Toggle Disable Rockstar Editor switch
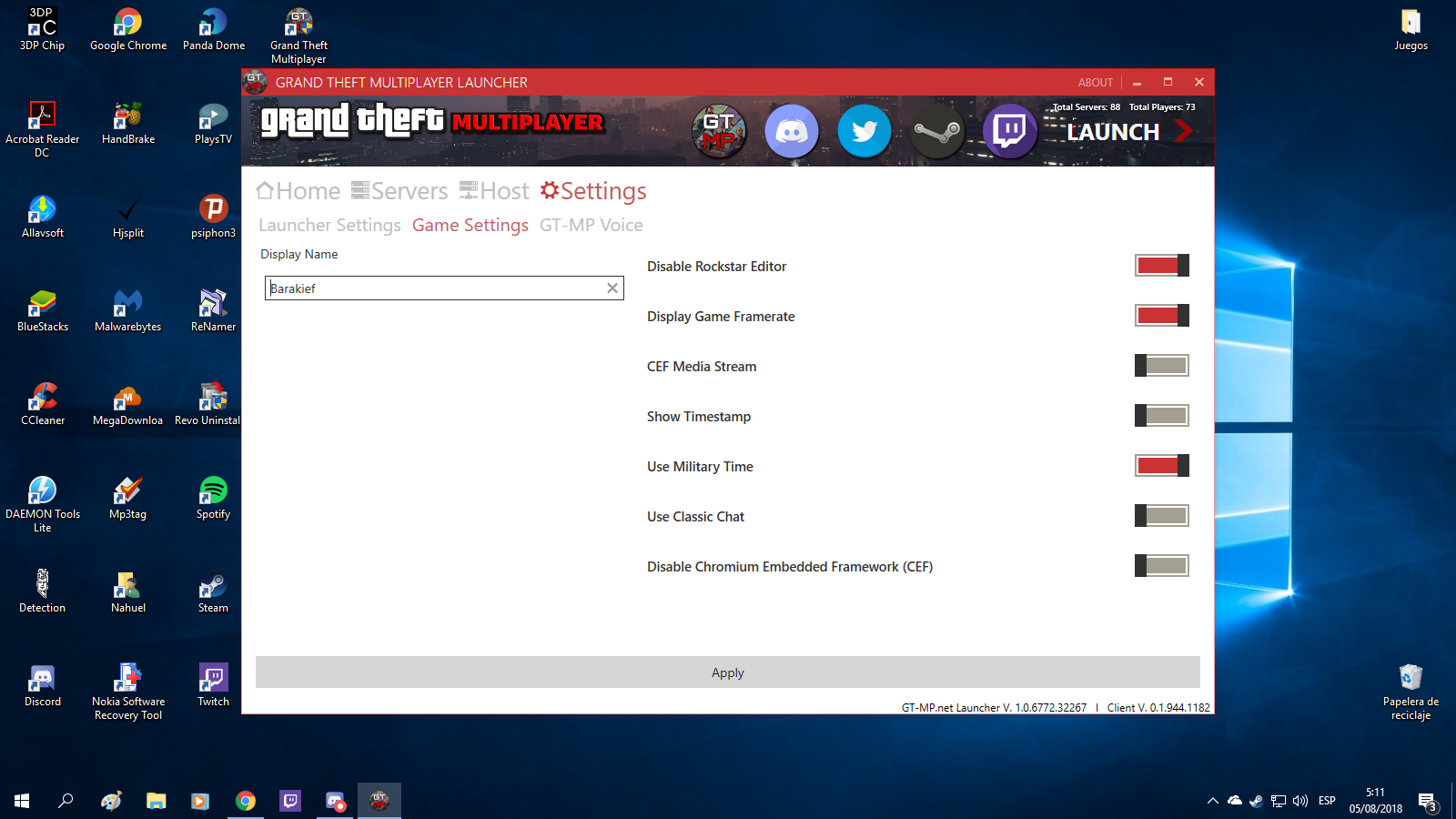 tap(1162, 266)
